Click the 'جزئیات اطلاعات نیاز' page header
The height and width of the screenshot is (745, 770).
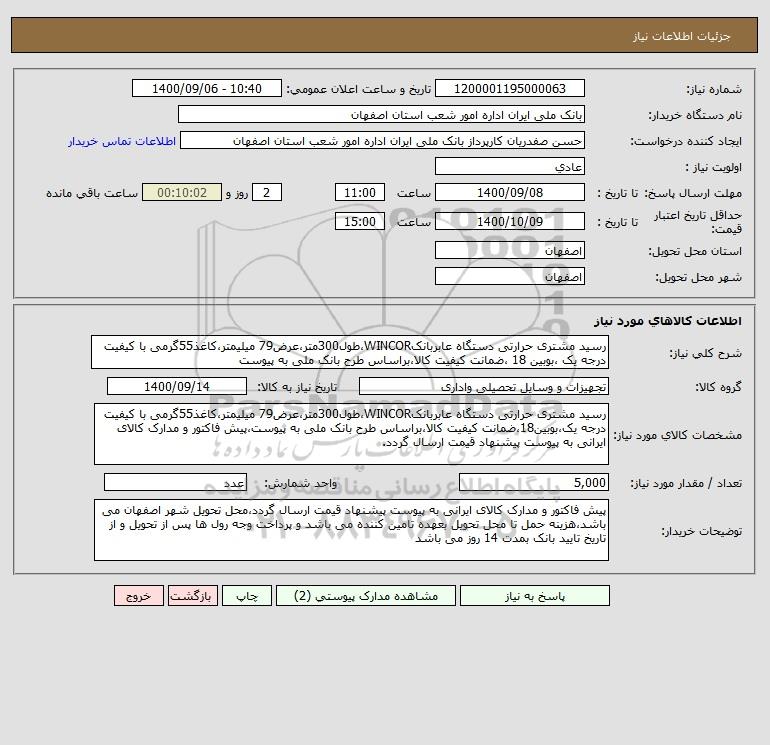(x=682, y=36)
